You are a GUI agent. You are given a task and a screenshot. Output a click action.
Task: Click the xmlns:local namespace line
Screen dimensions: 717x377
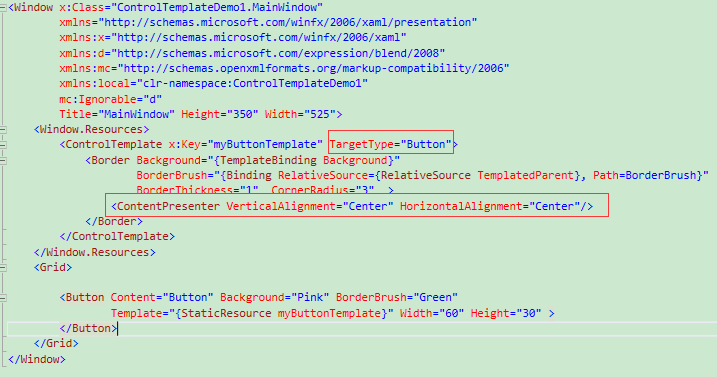pos(214,84)
